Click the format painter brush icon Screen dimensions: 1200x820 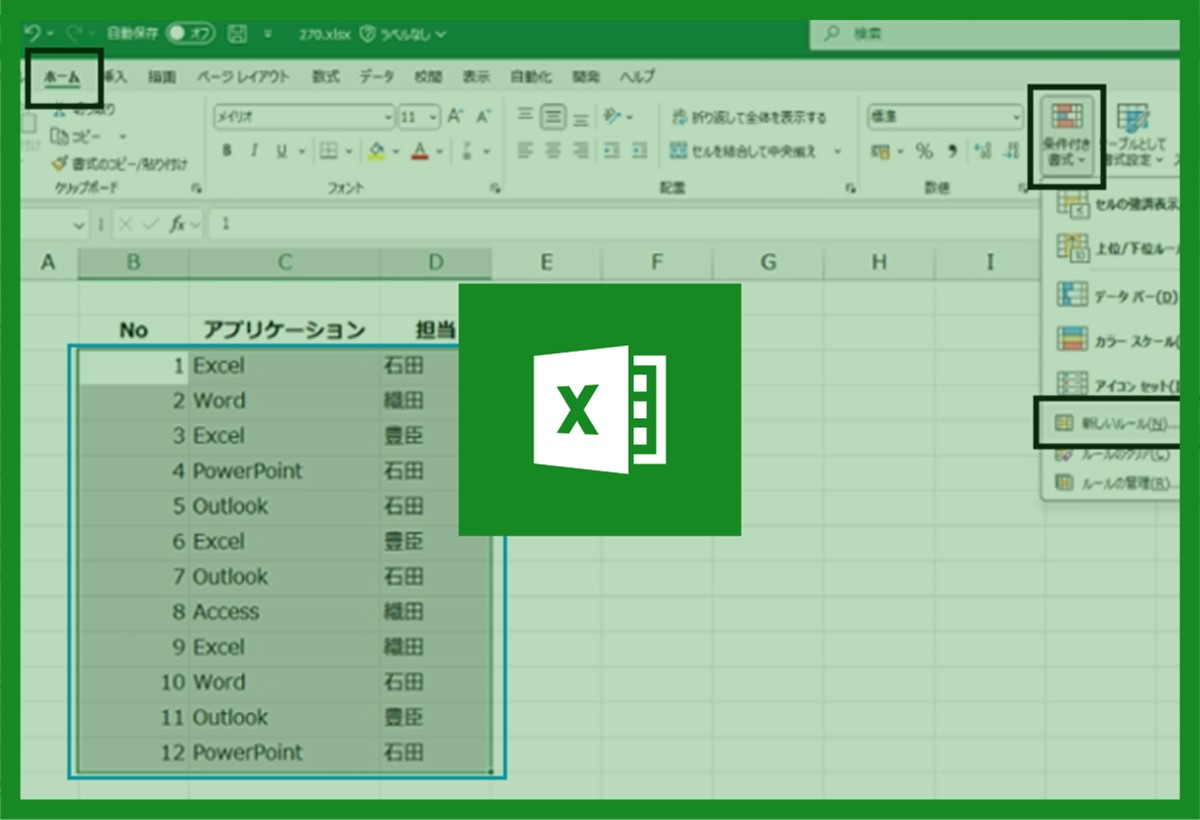(x=59, y=163)
